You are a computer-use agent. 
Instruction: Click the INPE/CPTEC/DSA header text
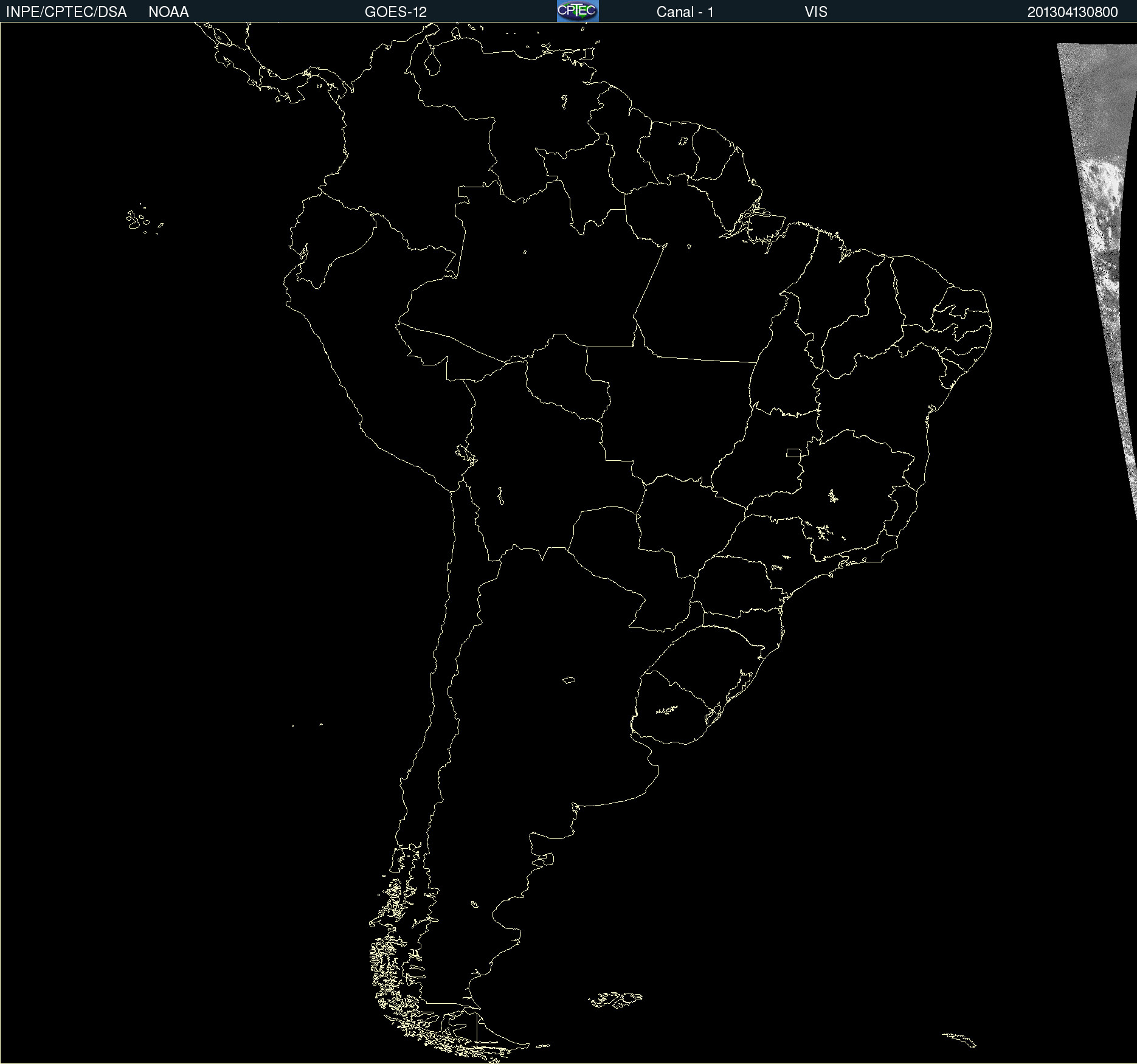click(x=66, y=12)
